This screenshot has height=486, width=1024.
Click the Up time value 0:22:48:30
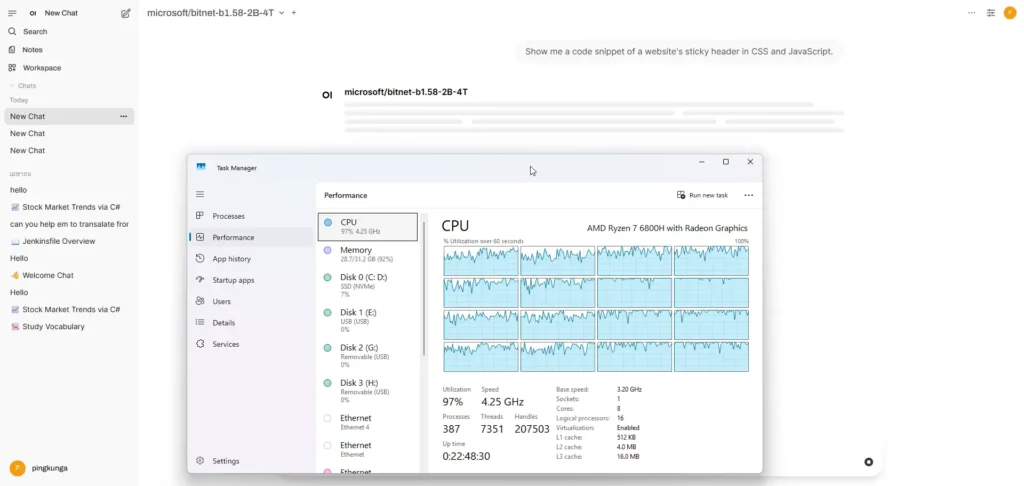466,456
